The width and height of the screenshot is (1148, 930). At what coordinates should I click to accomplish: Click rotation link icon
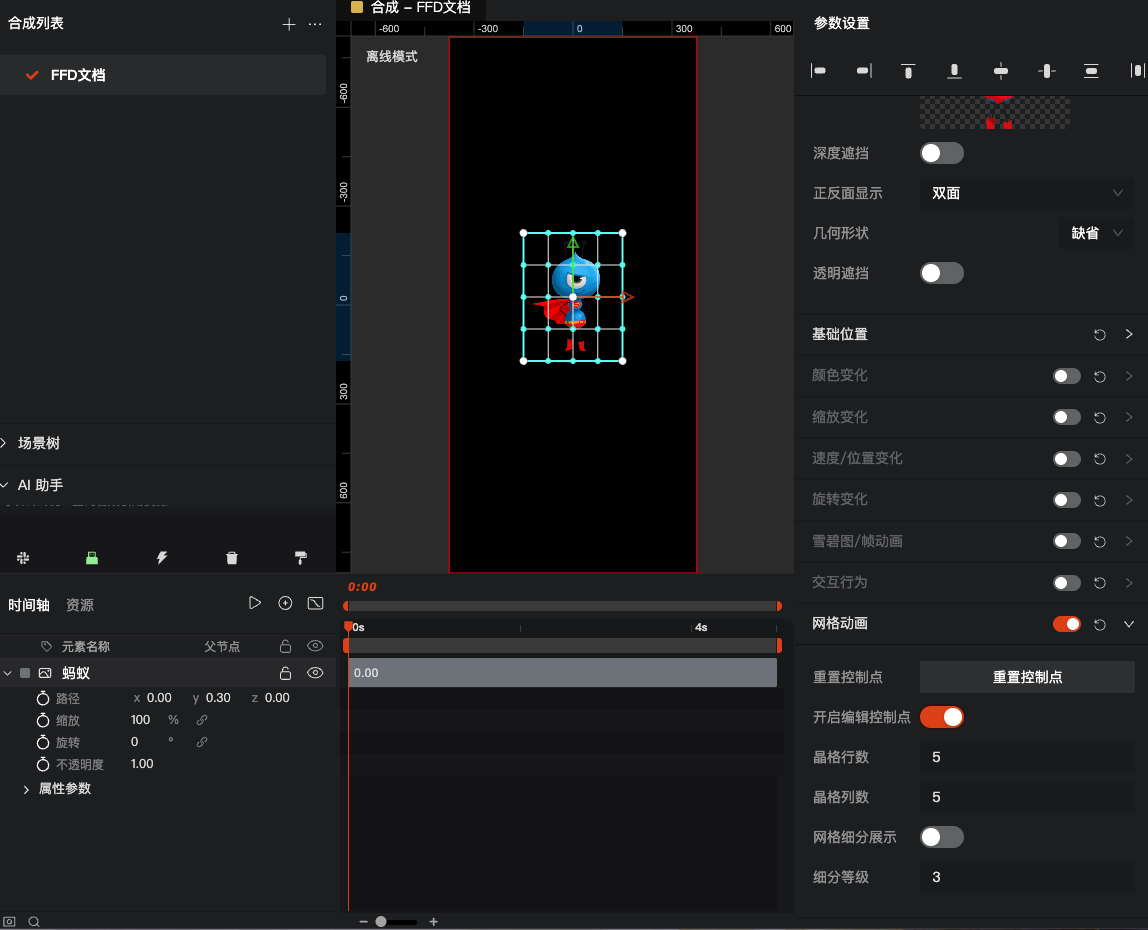[202, 742]
